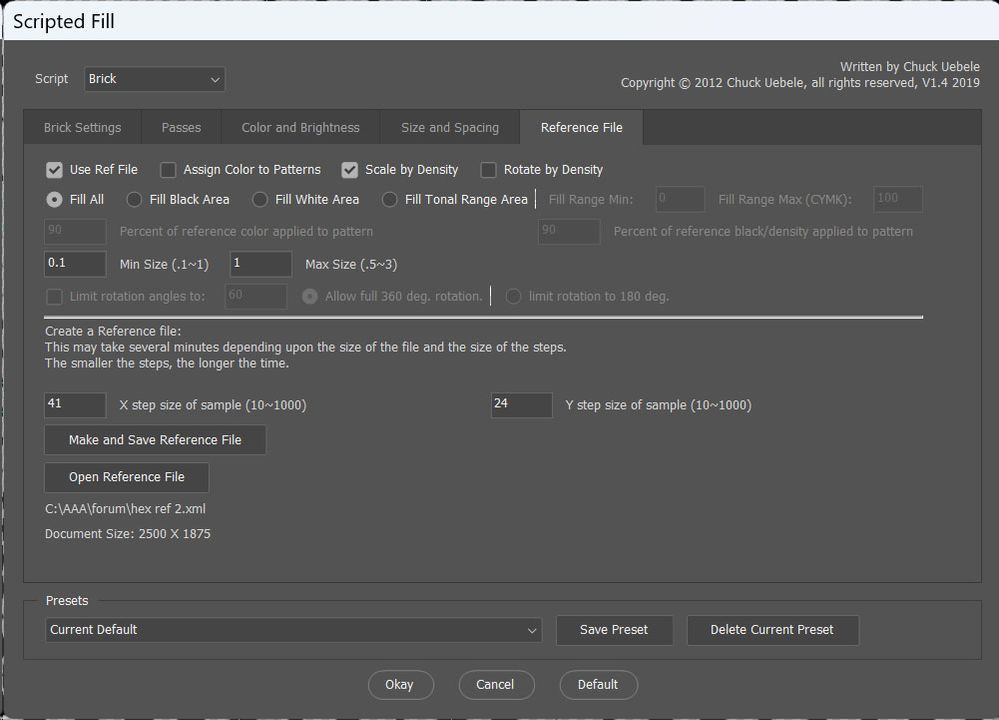This screenshot has height=720, width=999.
Task: Save the current settings as a preset
Action: 614,630
